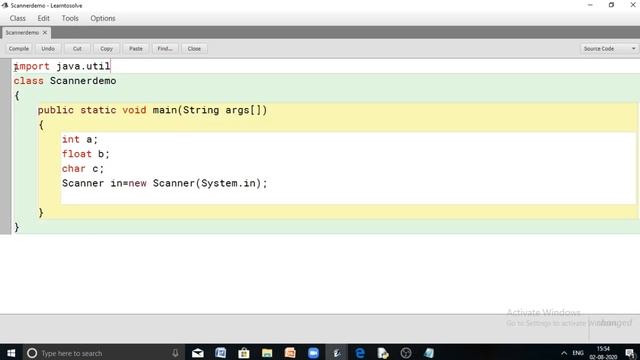Open Mail from the taskbar

[198, 353]
